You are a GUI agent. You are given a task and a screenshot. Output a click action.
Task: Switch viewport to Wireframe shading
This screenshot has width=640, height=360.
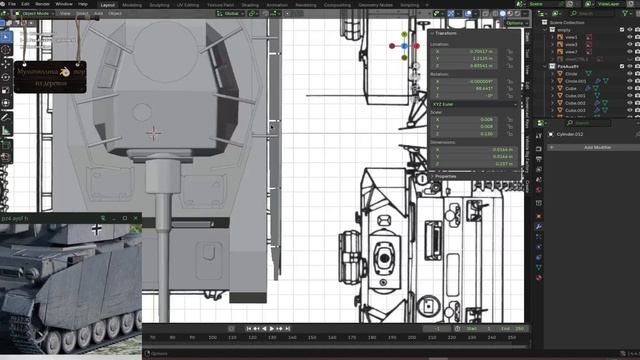pyautogui.click(x=495, y=13)
